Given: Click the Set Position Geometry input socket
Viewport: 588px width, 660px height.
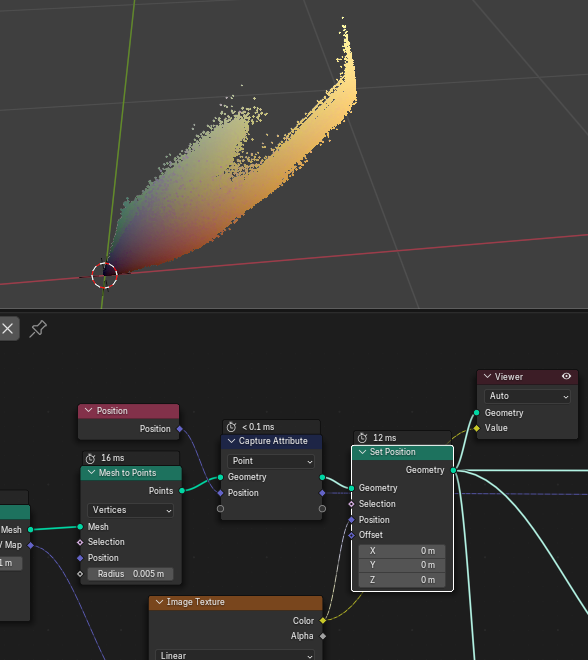Looking at the screenshot, I should [x=351, y=488].
